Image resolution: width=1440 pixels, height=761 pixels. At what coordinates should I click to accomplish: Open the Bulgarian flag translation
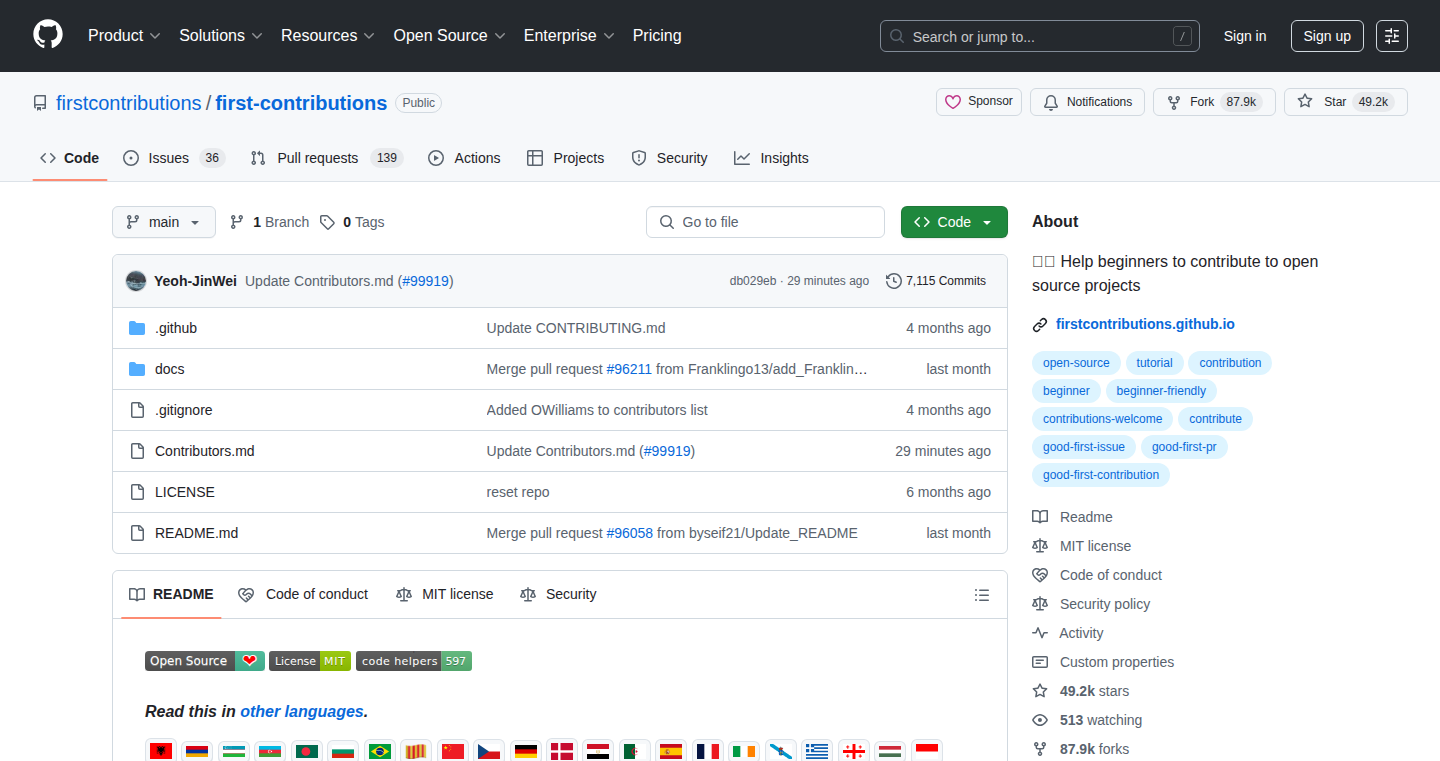(343, 751)
